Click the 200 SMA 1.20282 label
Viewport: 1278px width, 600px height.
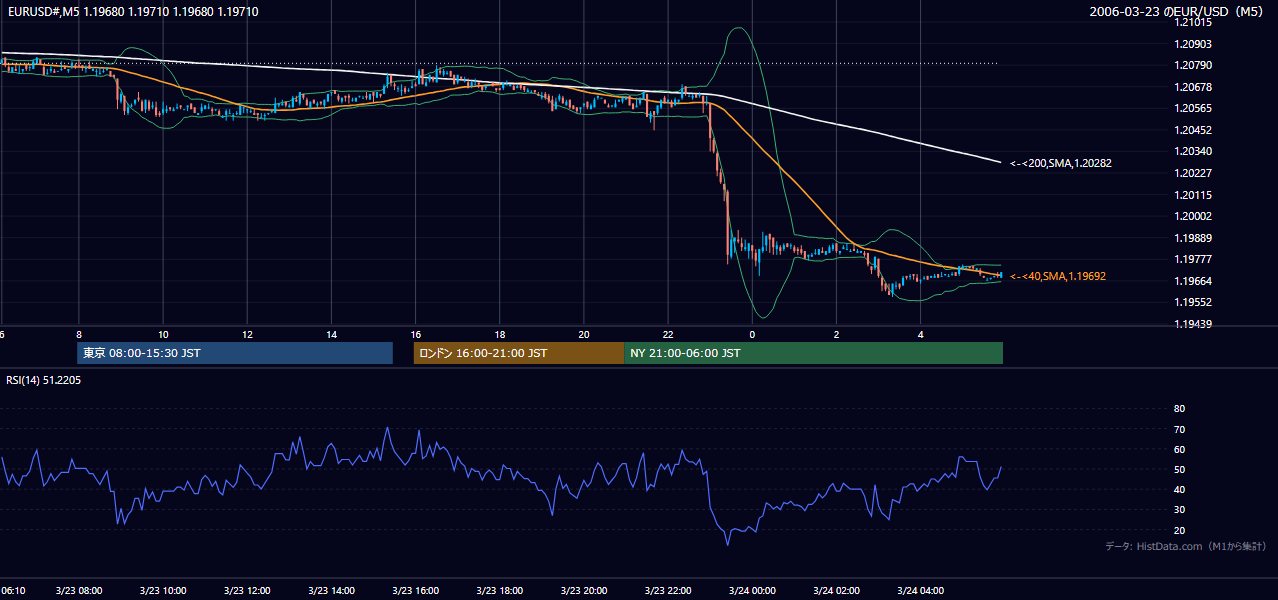(x=1062, y=163)
